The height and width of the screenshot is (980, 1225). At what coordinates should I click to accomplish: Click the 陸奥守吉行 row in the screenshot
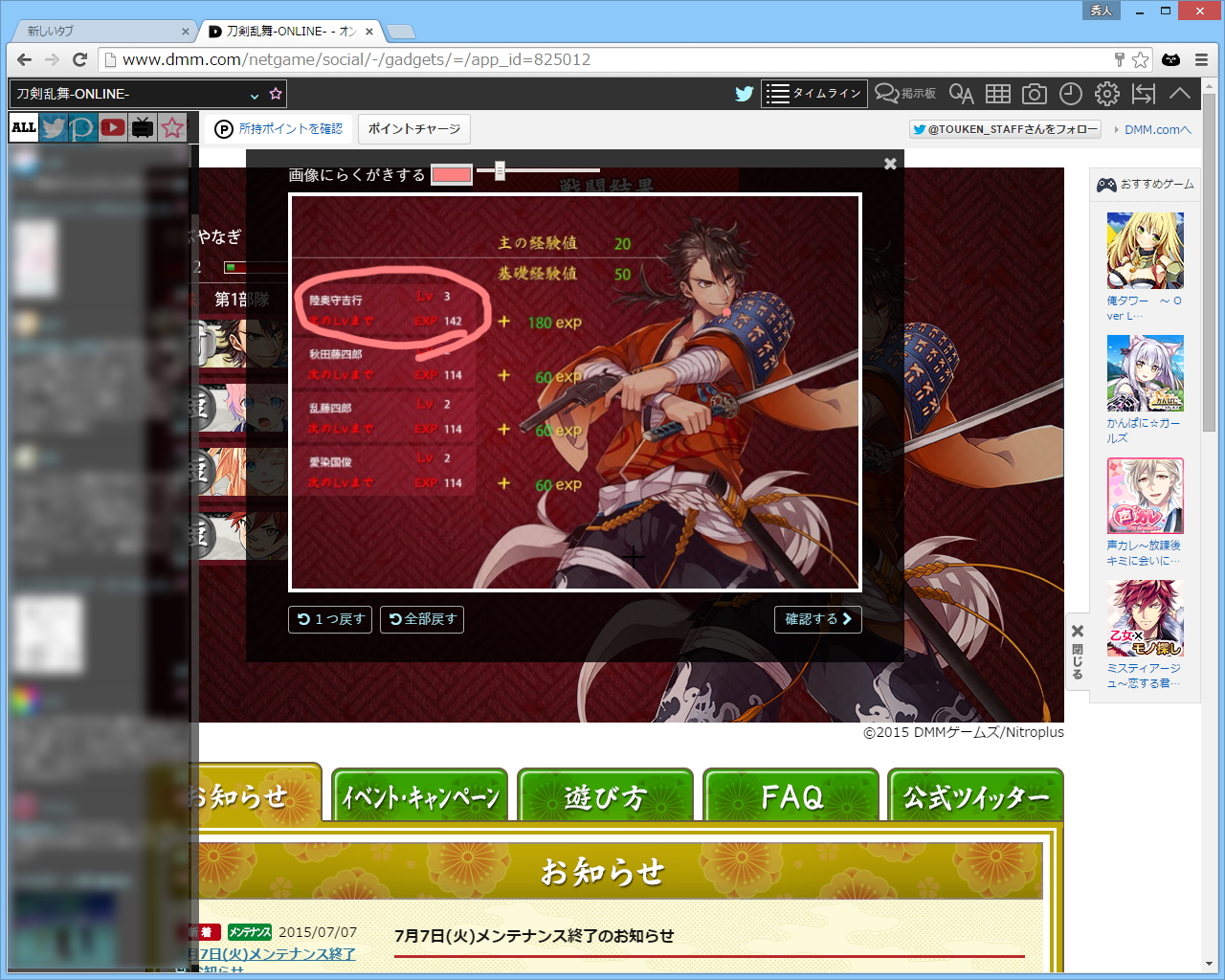coord(385,308)
